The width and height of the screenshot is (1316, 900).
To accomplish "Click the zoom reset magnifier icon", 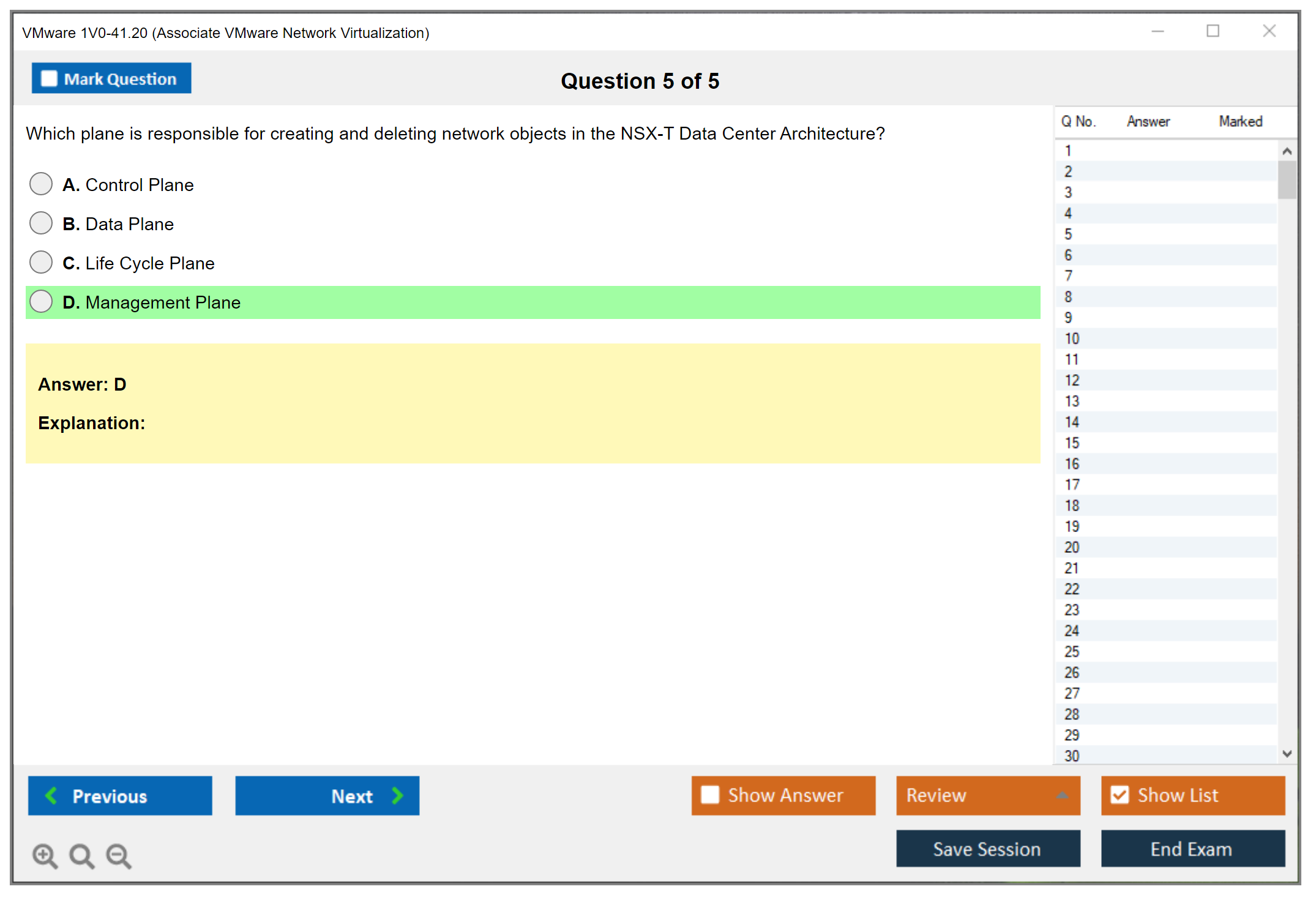I will [81, 855].
